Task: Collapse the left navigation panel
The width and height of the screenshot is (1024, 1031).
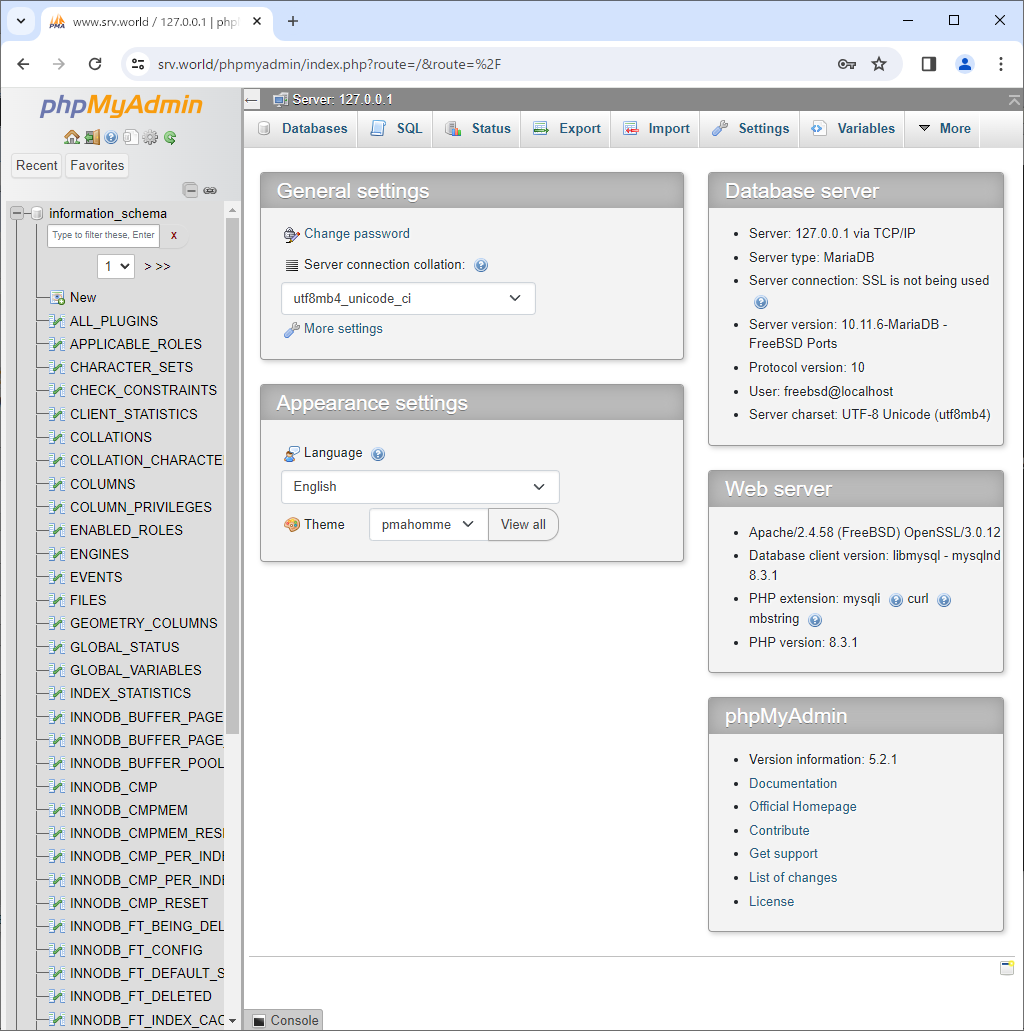Action: point(251,99)
